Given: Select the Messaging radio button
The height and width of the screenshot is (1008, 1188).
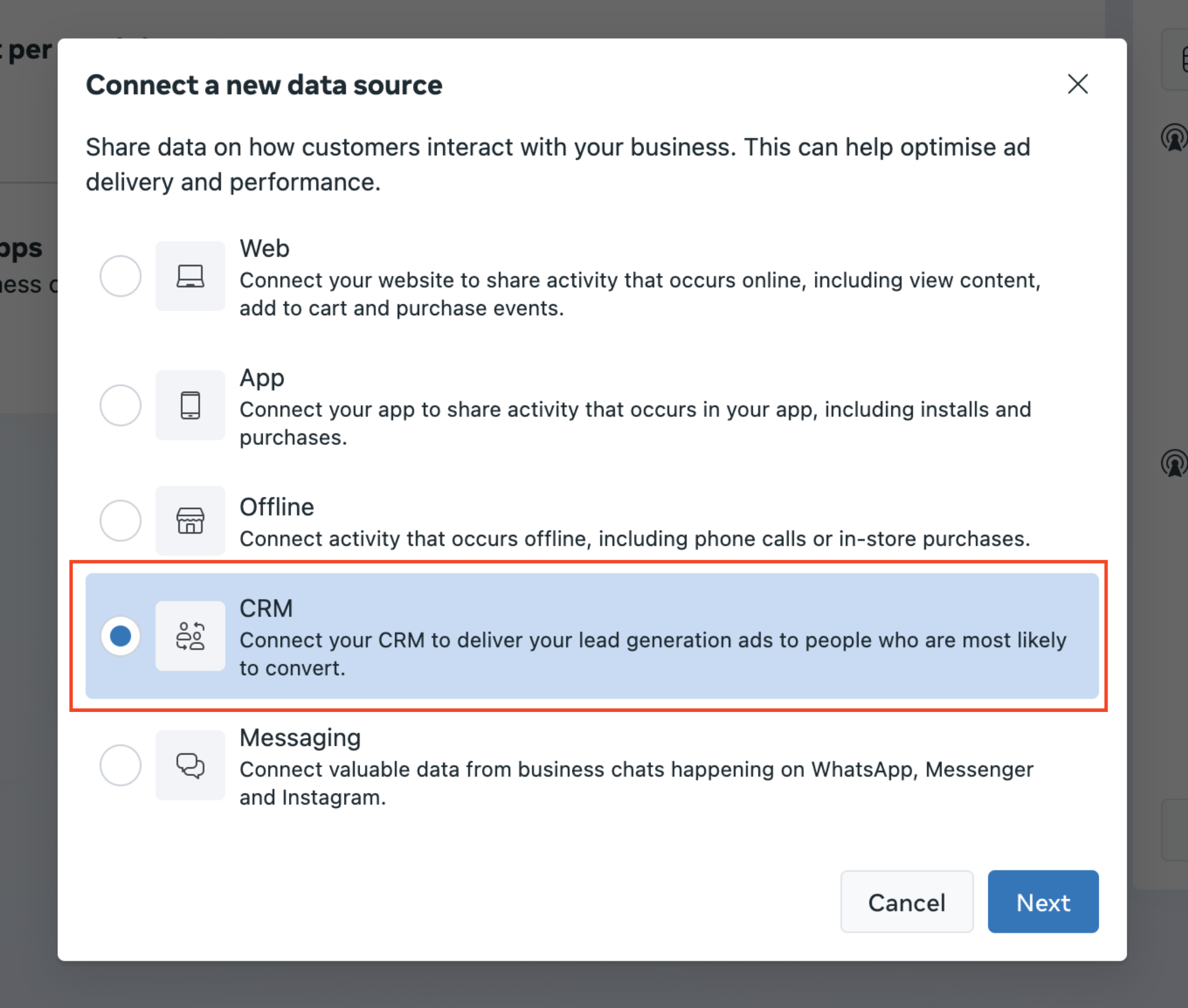Looking at the screenshot, I should 120,765.
